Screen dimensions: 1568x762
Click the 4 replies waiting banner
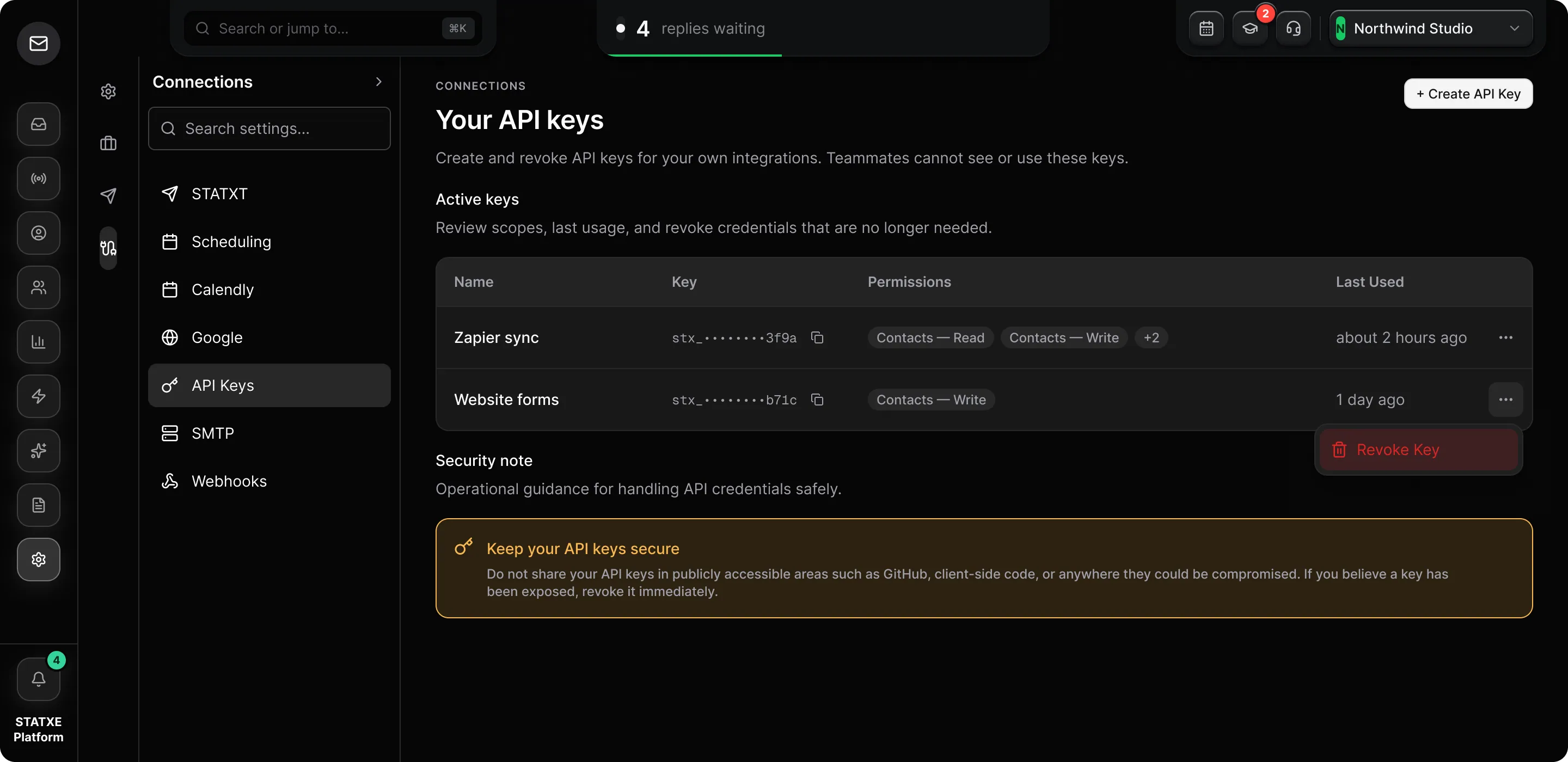pyautogui.click(x=823, y=29)
